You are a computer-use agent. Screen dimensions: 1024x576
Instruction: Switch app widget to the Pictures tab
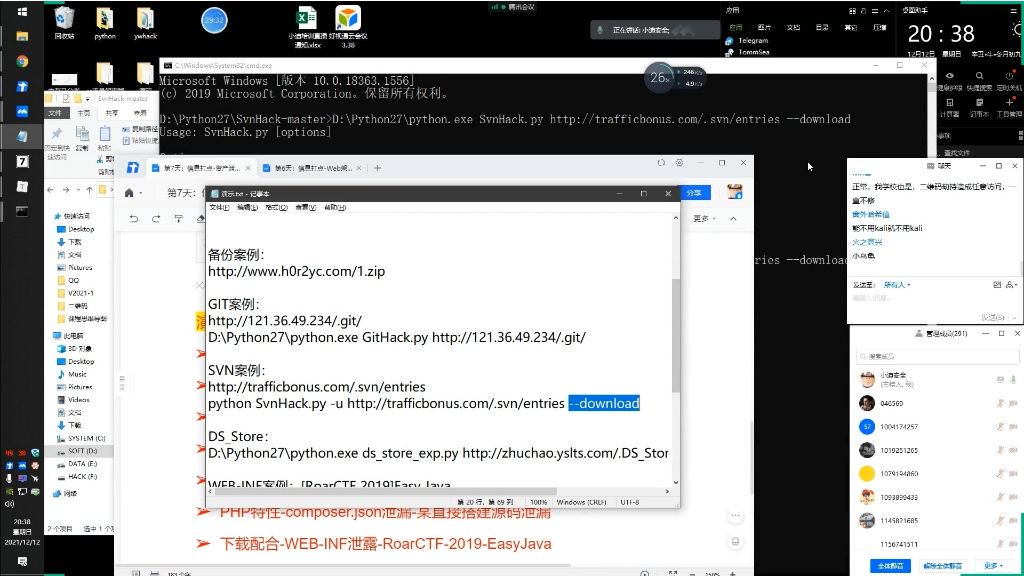point(764,27)
